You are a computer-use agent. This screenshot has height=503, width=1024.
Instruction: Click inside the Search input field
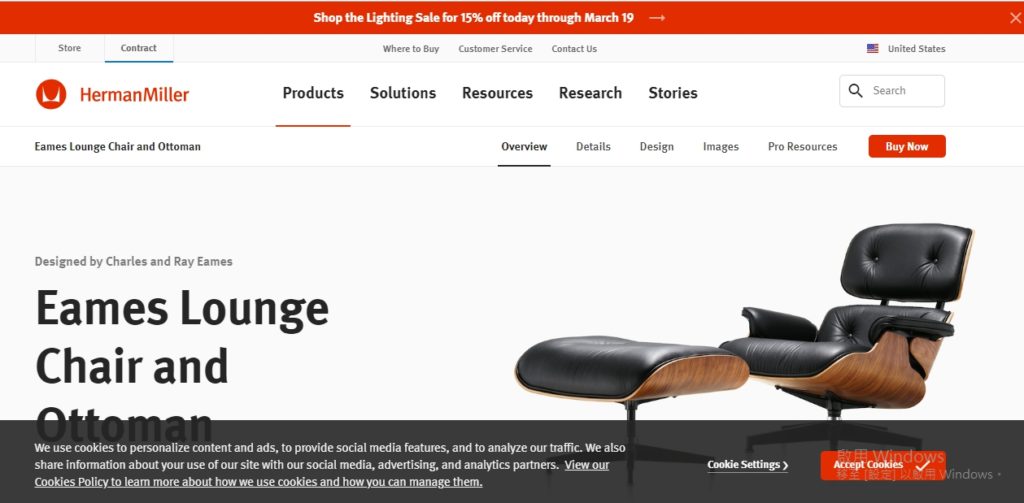(892, 91)
